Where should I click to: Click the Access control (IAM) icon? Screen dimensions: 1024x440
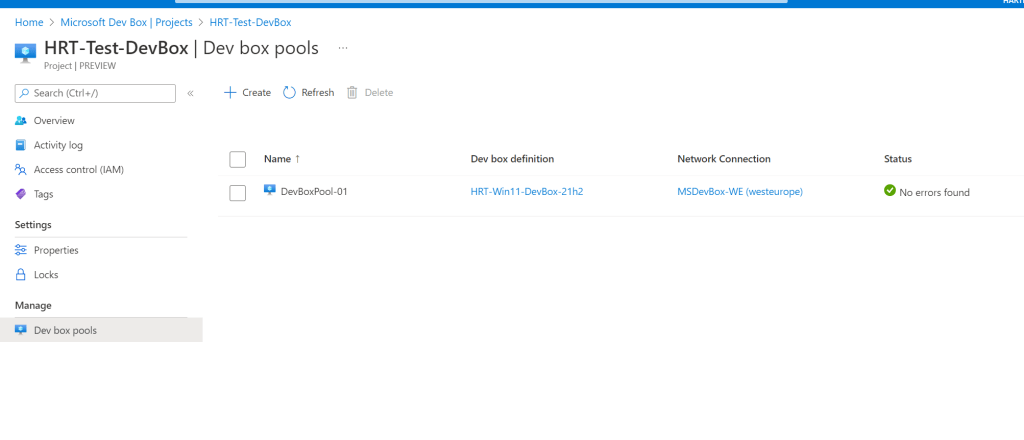21,170
